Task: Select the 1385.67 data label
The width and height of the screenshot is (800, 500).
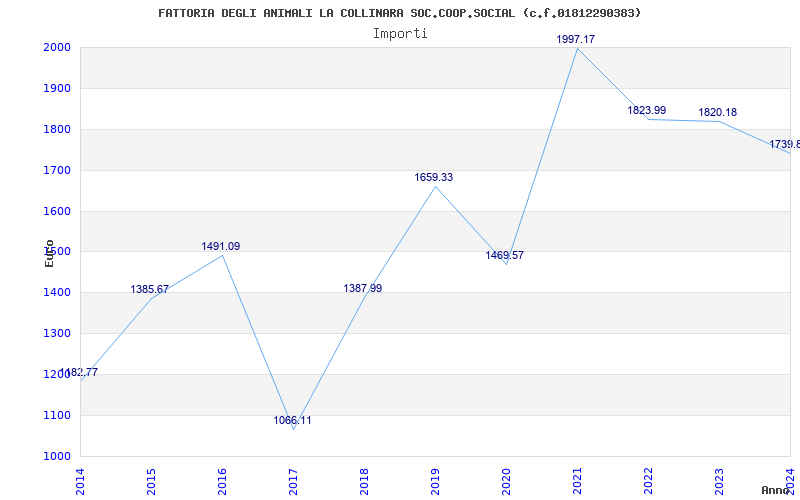Action: 149,289
